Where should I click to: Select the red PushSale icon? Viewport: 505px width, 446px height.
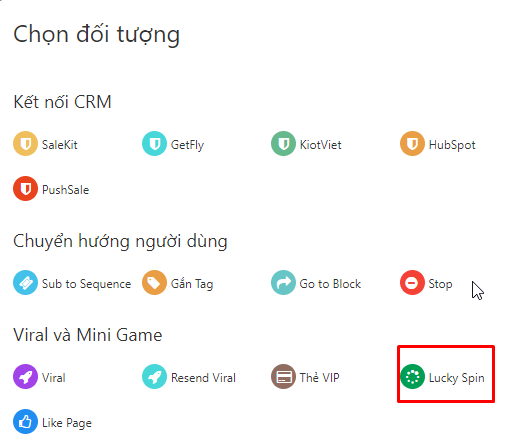(x=25, y=188)
